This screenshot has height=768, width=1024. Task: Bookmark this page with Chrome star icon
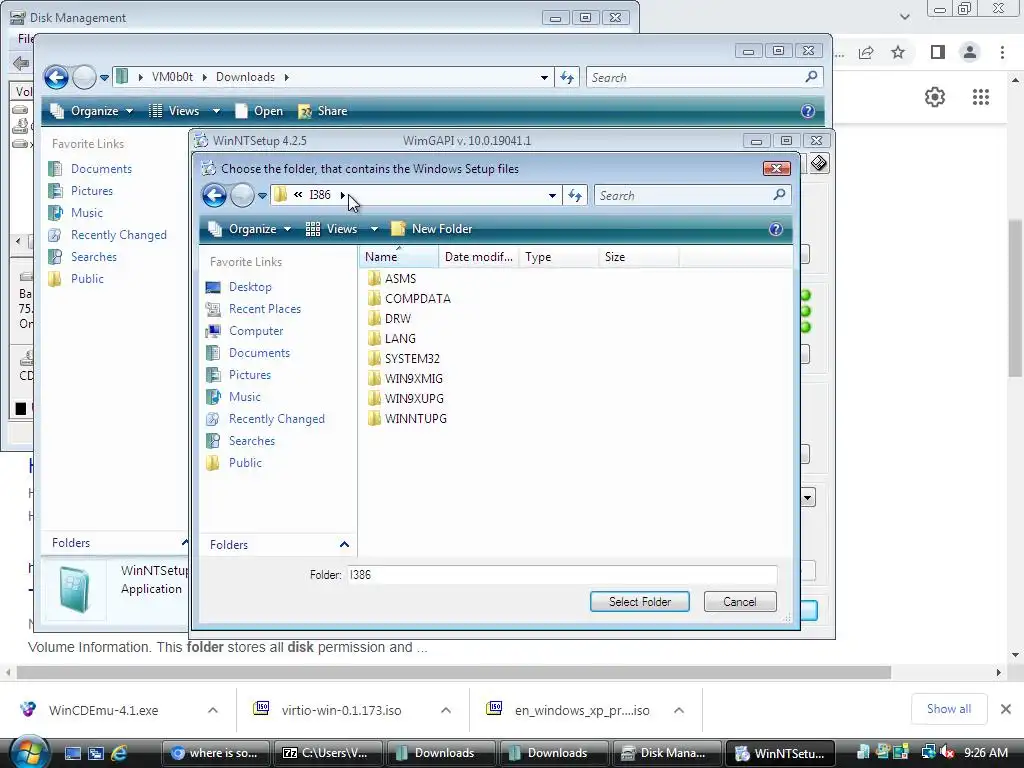pyautogui.click(x=898, y=52)
